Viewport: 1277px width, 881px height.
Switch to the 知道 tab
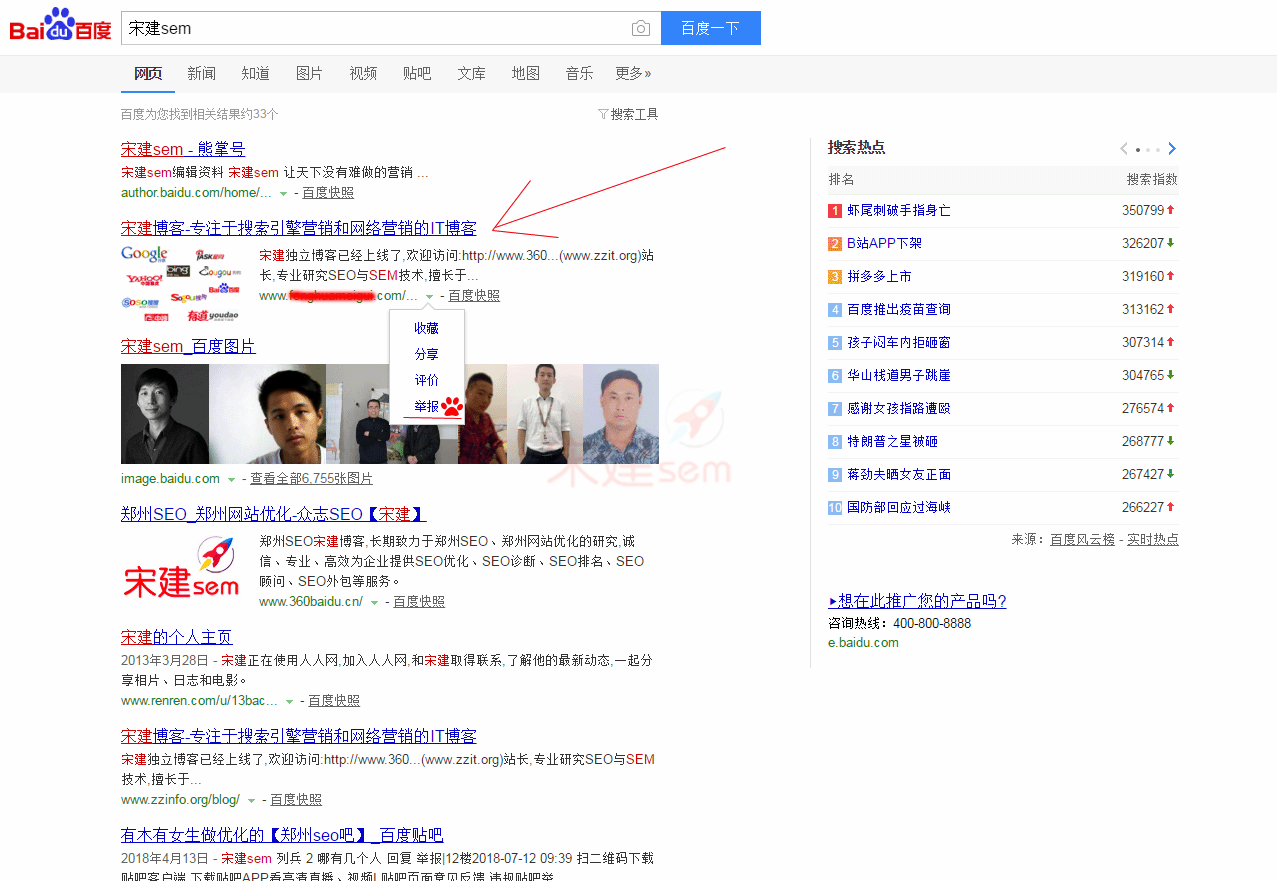point(255,73)
